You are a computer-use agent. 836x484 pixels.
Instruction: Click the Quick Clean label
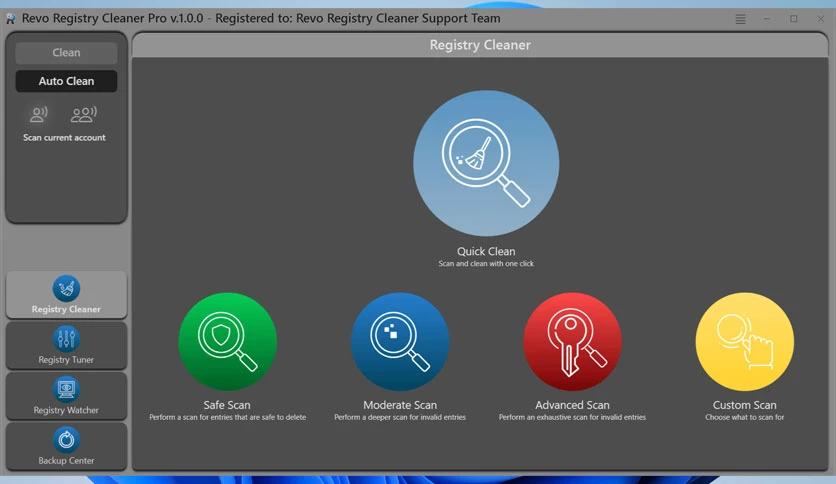(486, 251)
